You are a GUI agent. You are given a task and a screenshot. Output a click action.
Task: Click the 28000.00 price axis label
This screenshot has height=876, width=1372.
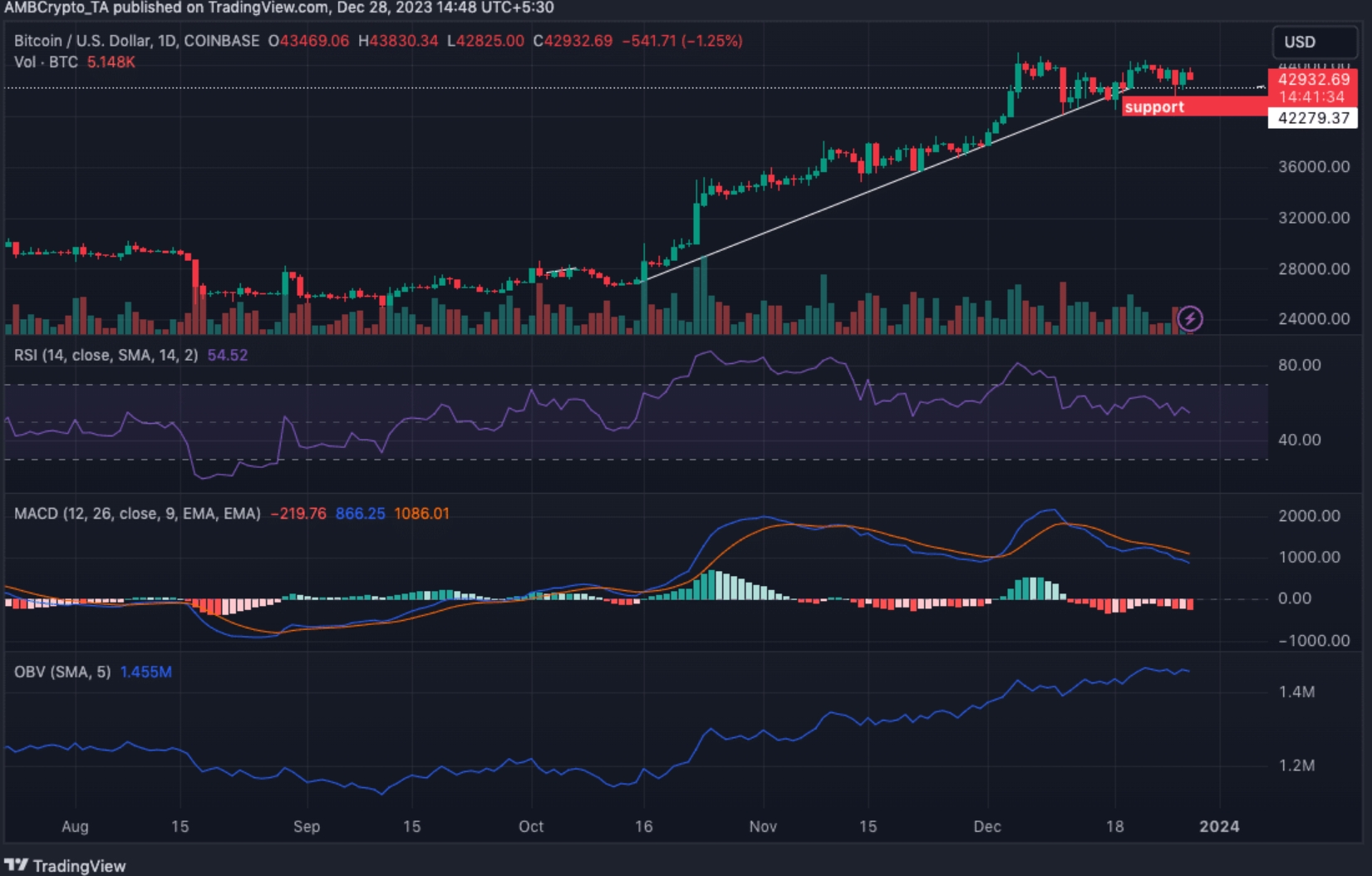pyautogui.click(x=1314, y=269)
